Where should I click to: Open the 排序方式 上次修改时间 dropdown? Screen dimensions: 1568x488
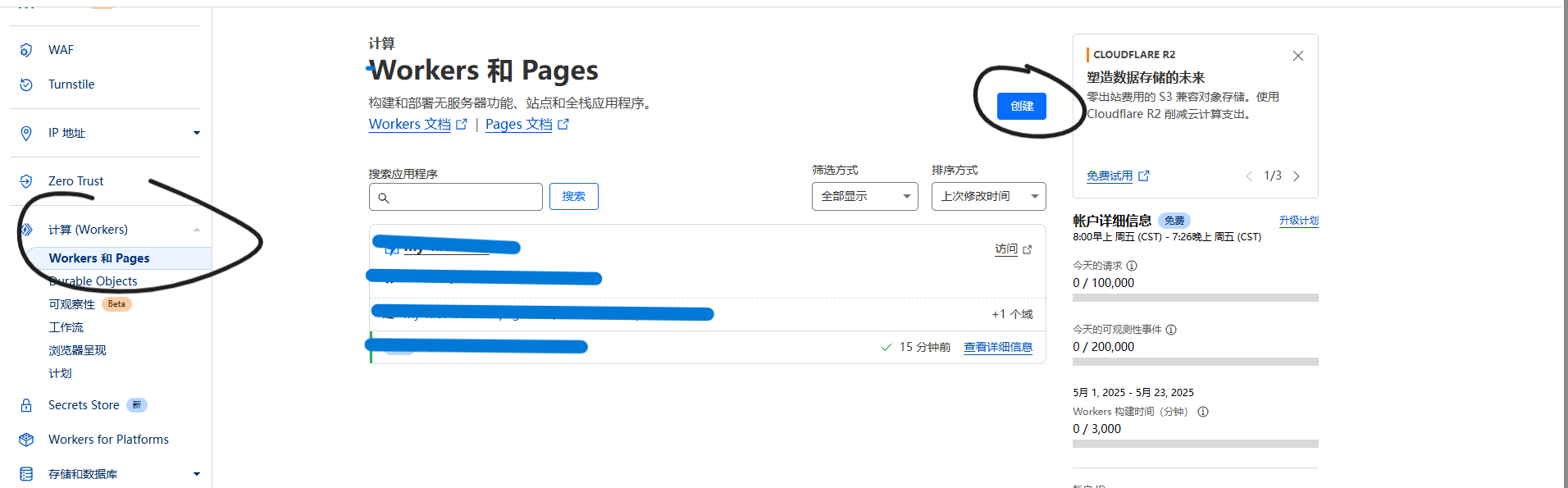pyautogui.click(x=988, y=196)
